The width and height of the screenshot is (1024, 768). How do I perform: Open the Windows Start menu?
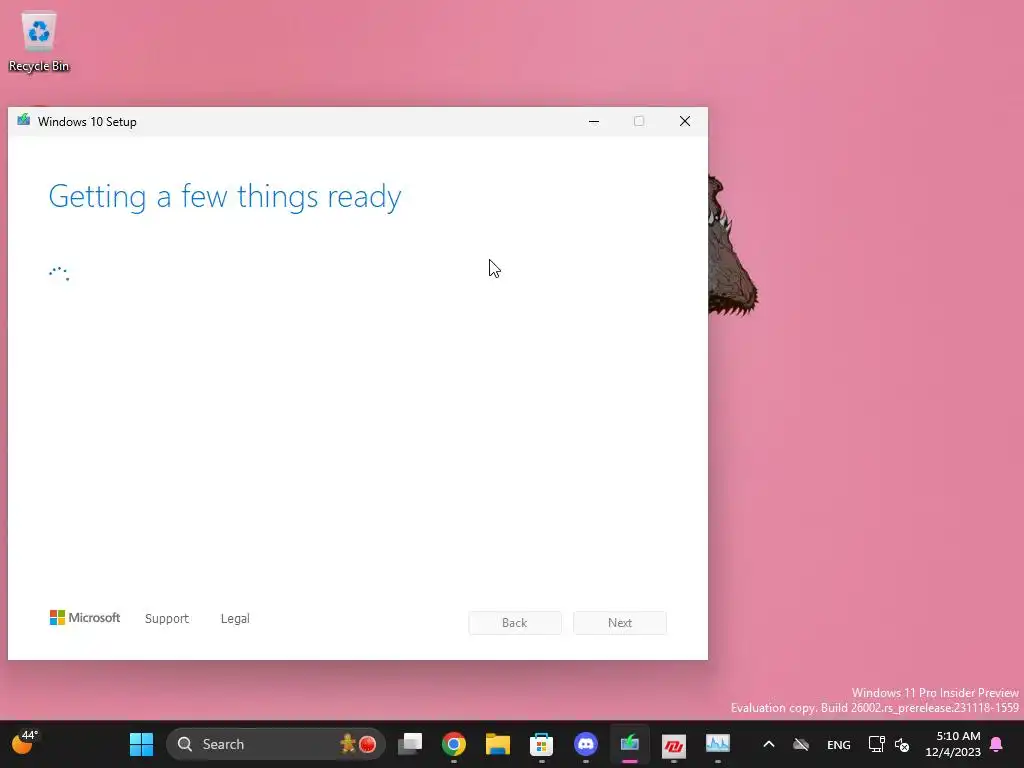click(x=141, y=744)
